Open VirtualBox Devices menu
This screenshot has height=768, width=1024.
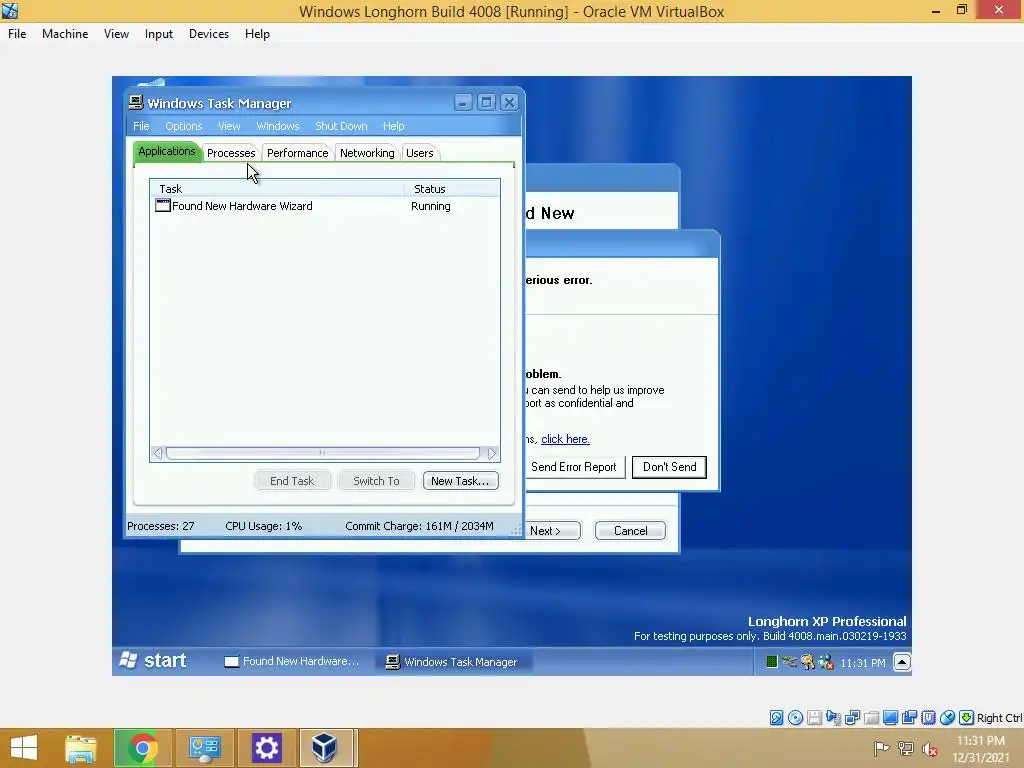tap(209, 34)
